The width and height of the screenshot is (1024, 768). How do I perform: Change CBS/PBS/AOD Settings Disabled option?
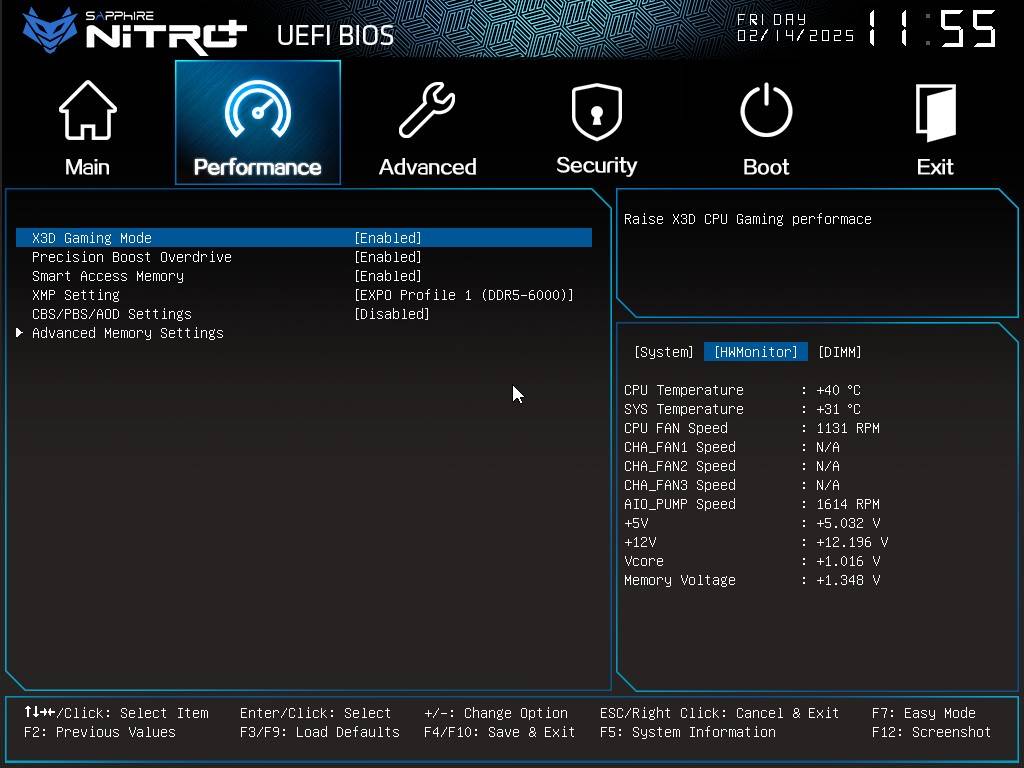[x=392, y=314]
